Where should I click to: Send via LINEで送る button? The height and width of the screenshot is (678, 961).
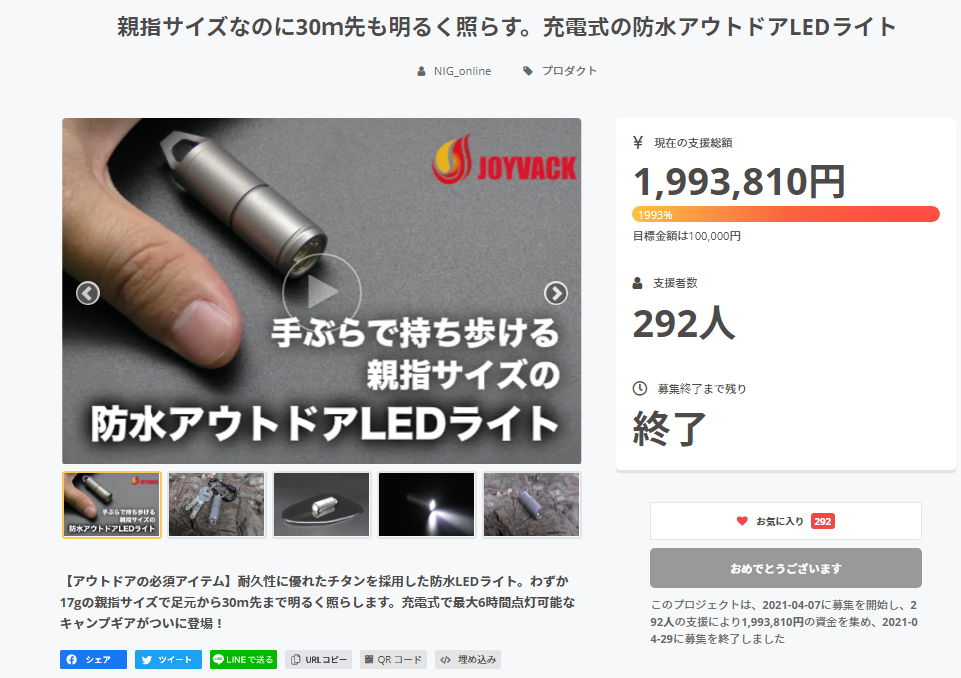click(243, 660)
